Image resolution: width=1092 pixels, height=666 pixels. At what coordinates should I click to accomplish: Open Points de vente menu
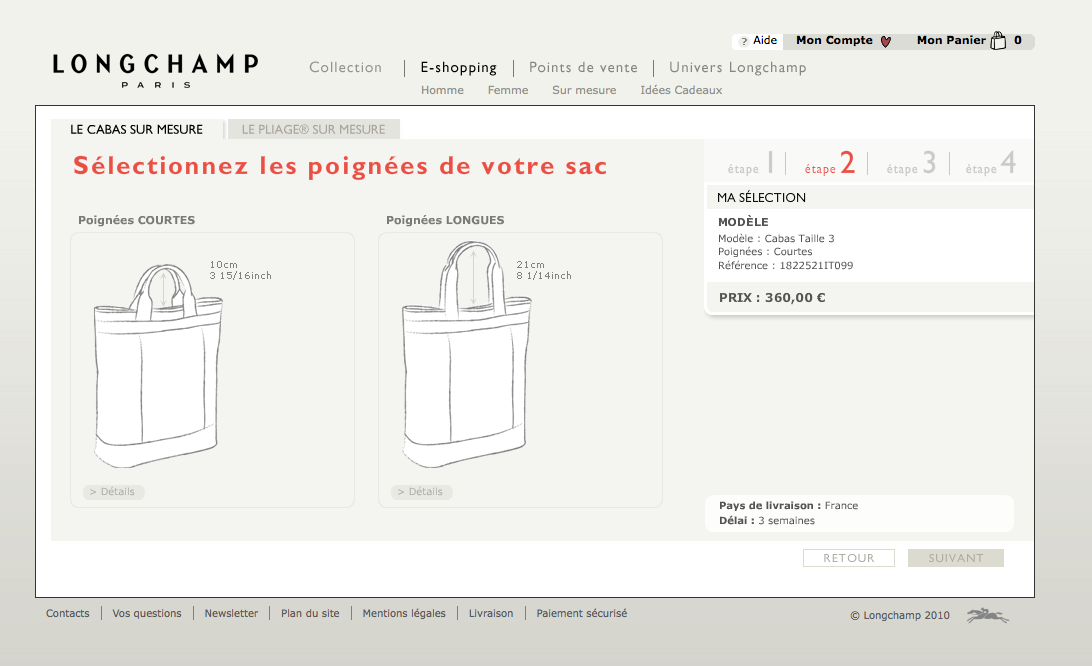583,68
